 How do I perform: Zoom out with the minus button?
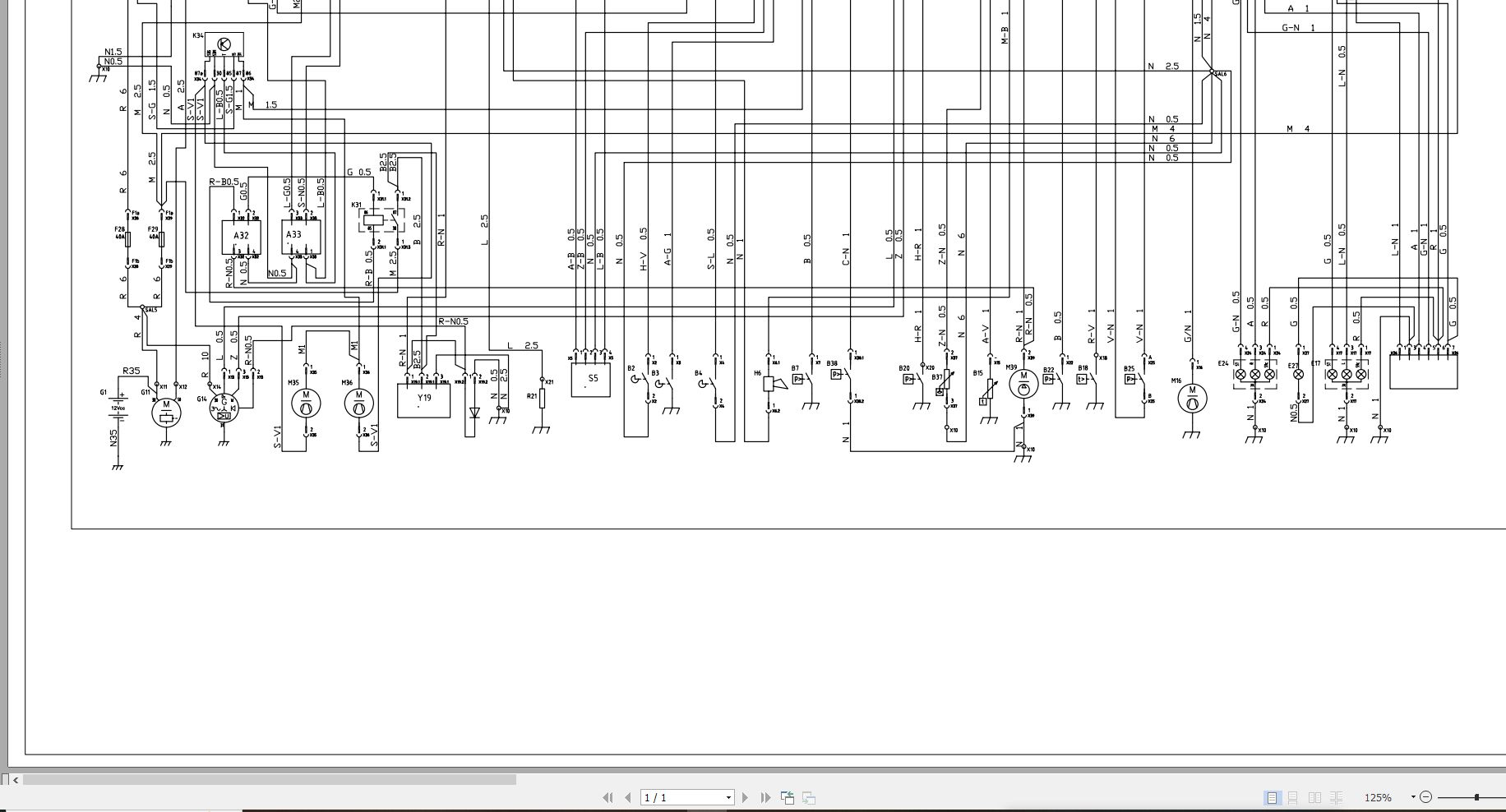click(1426, 796)
